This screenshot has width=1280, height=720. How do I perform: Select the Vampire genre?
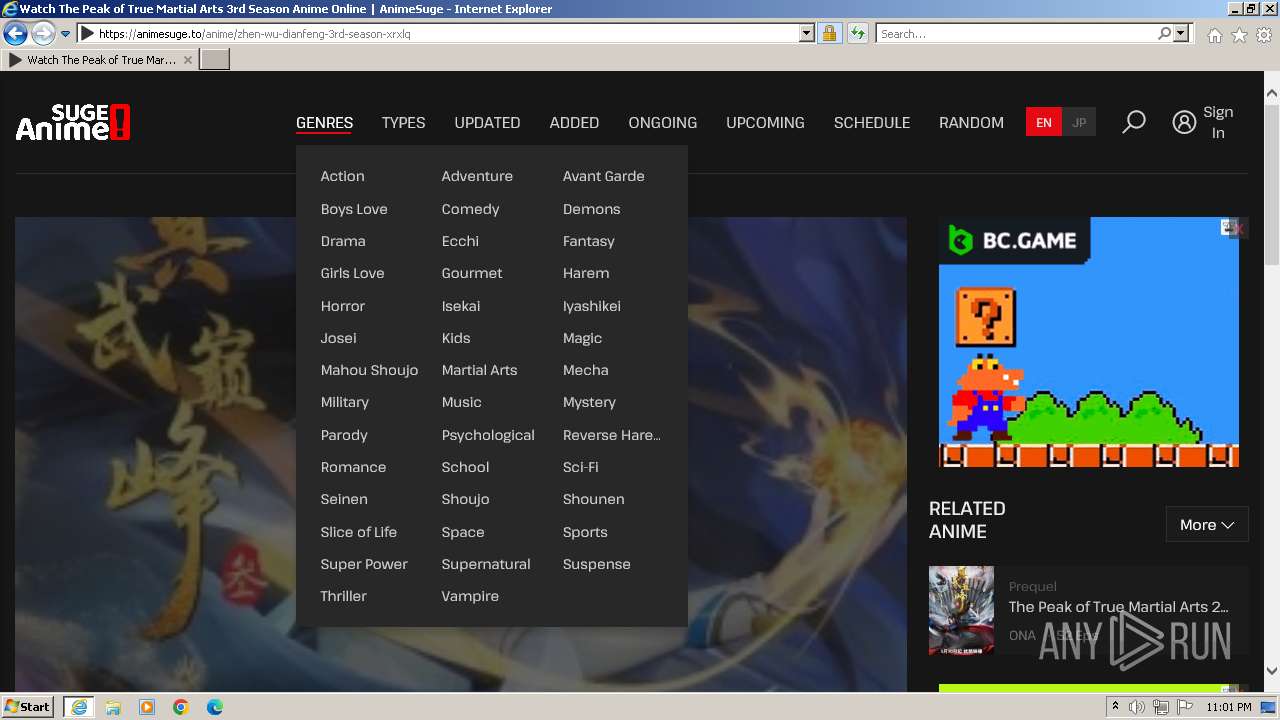point(470,596)
